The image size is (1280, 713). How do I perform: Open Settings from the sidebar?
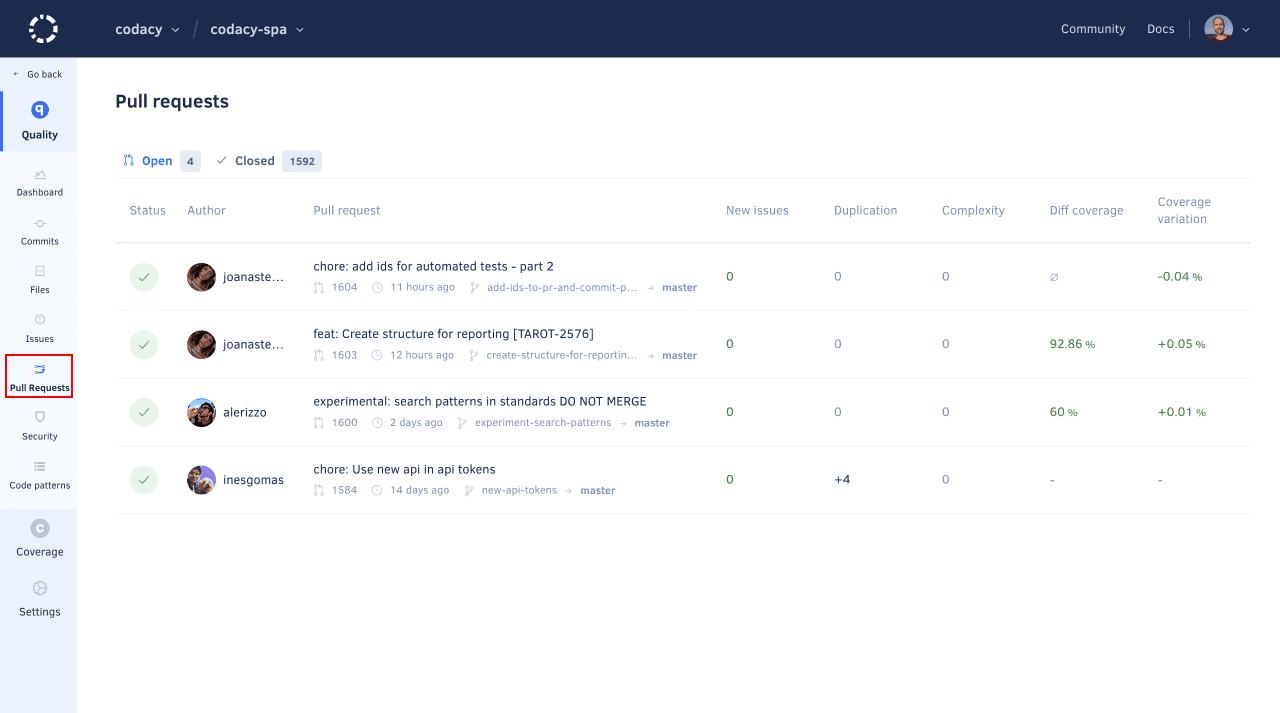(39, 600)
